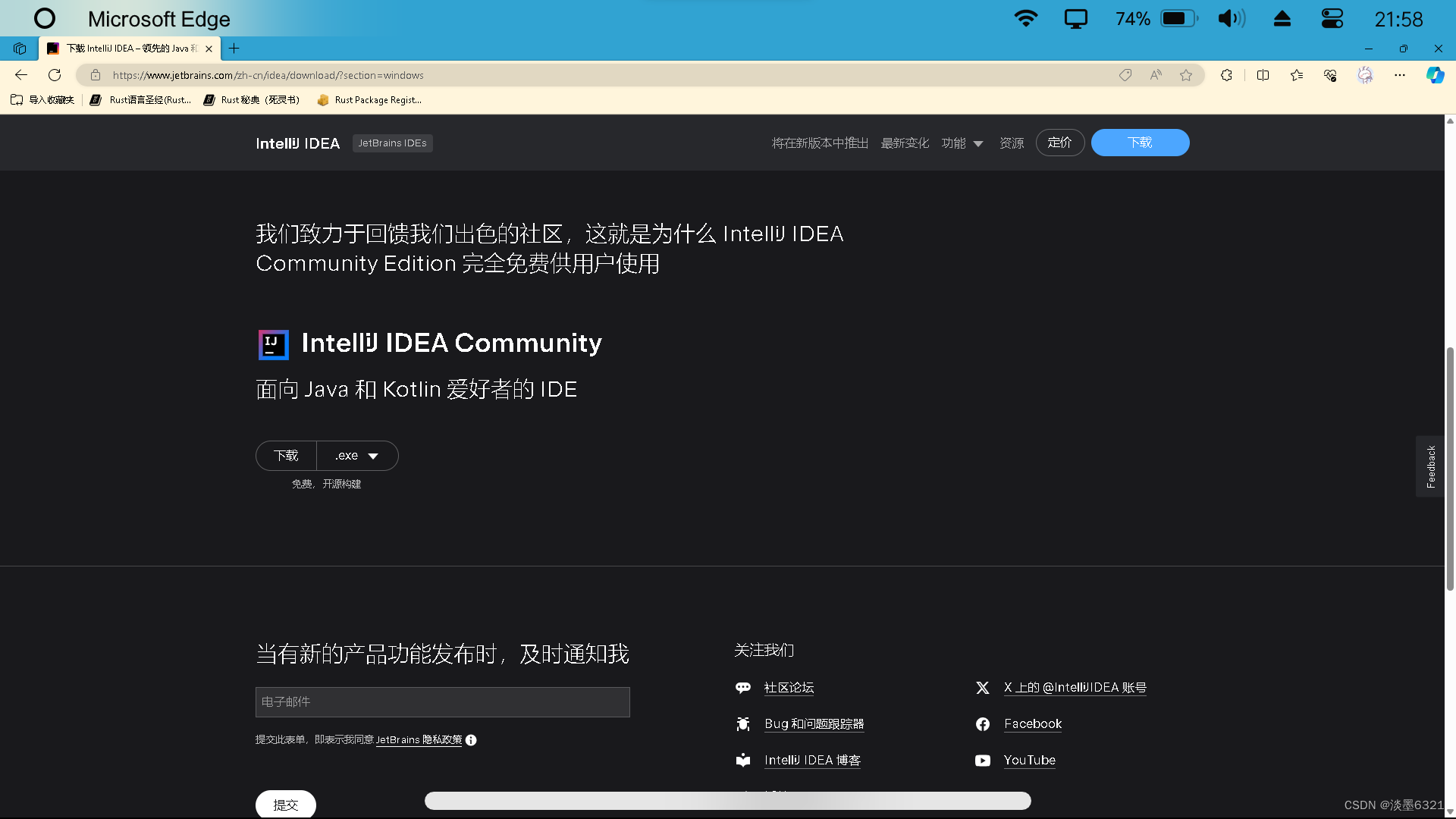Click the YouTube logo icon

click(x=983, y=761)
